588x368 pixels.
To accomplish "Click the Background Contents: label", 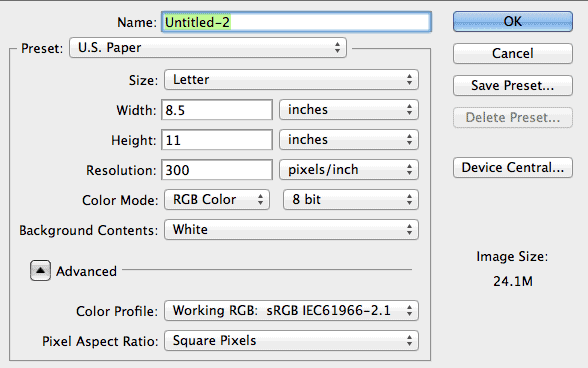I will 88,230.
